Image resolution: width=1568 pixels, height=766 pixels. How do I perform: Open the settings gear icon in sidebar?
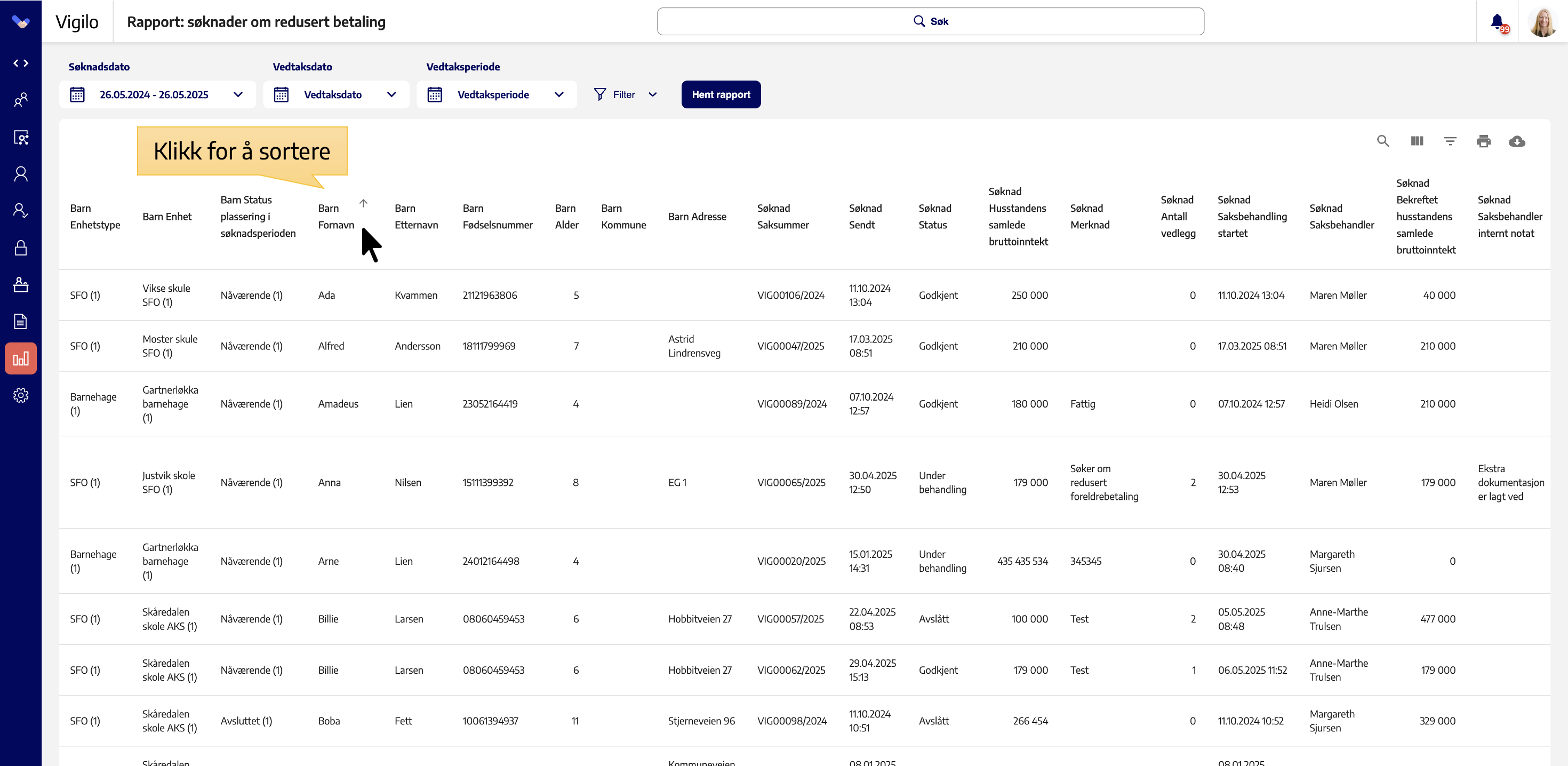21,396
